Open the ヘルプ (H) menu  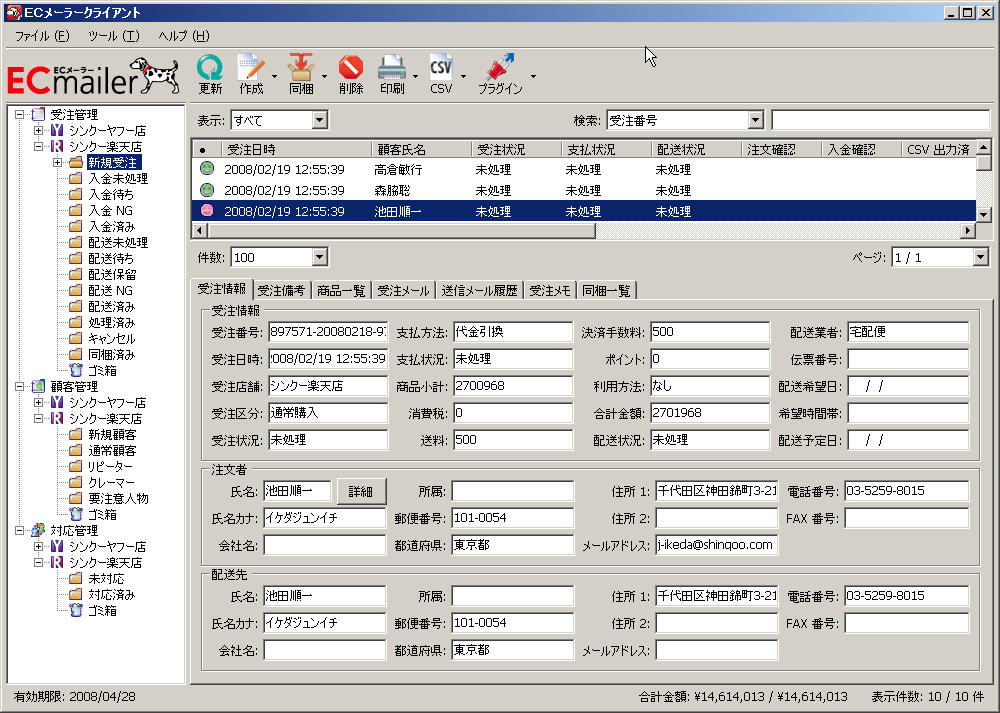click(x=184, y=36)
